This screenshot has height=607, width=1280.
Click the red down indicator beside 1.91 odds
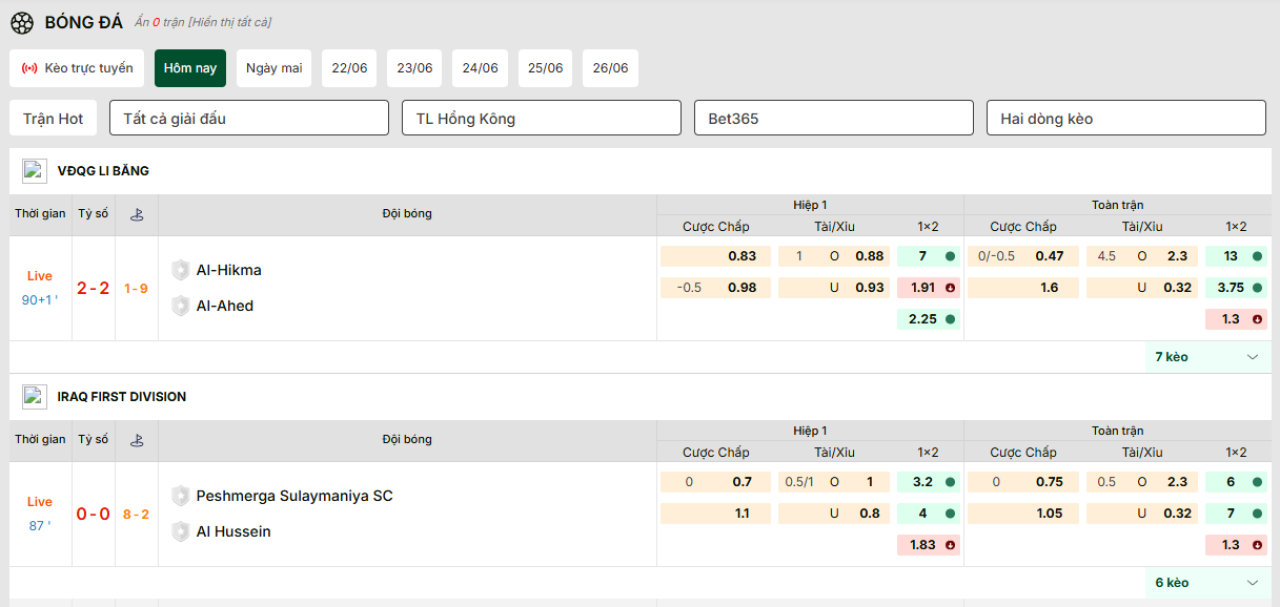[x=949, y=288]
